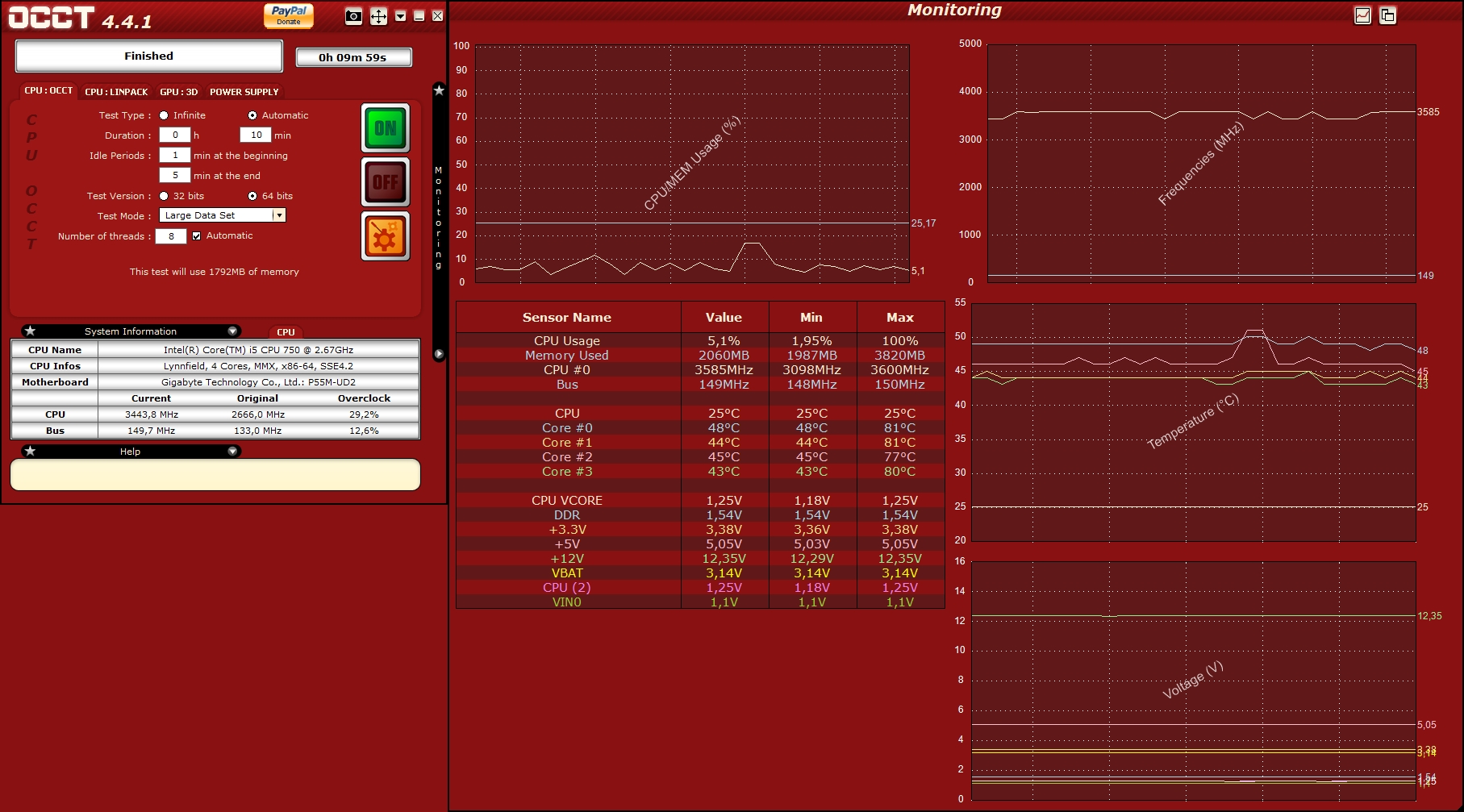Click the star at top of Monitoring strip

click(x=439, y=90)
